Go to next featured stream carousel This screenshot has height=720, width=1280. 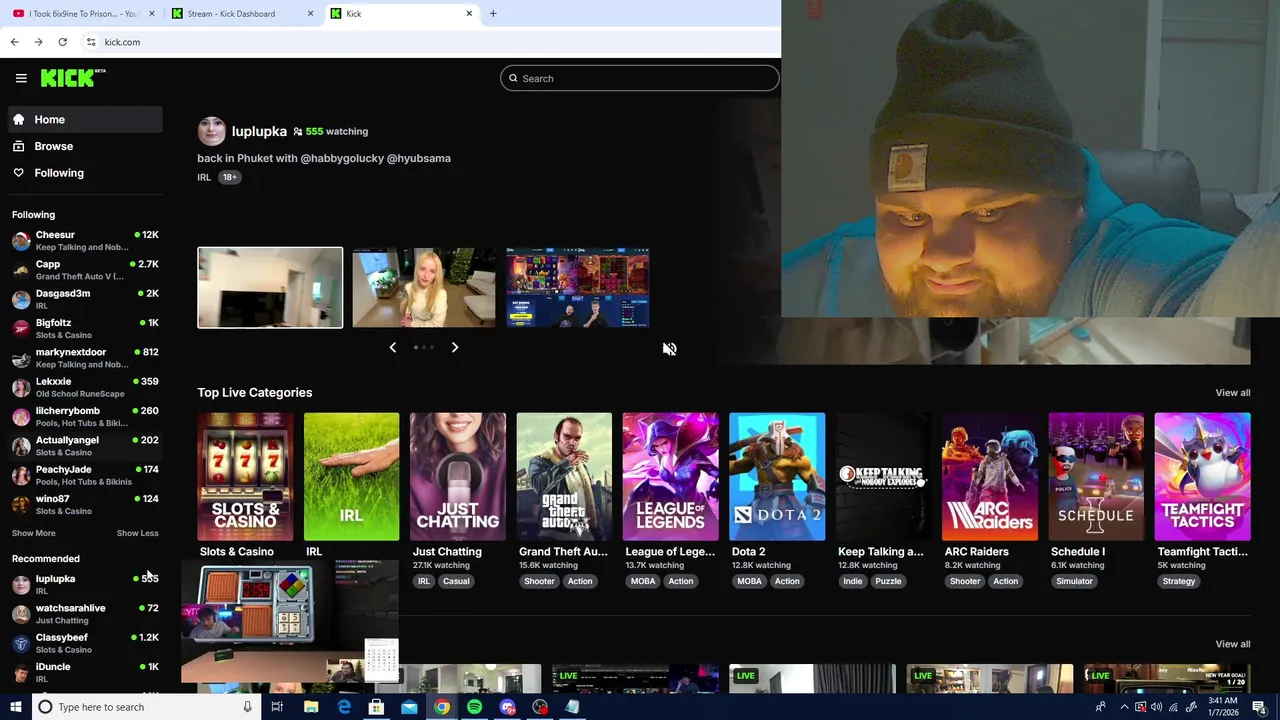[455, 347]
